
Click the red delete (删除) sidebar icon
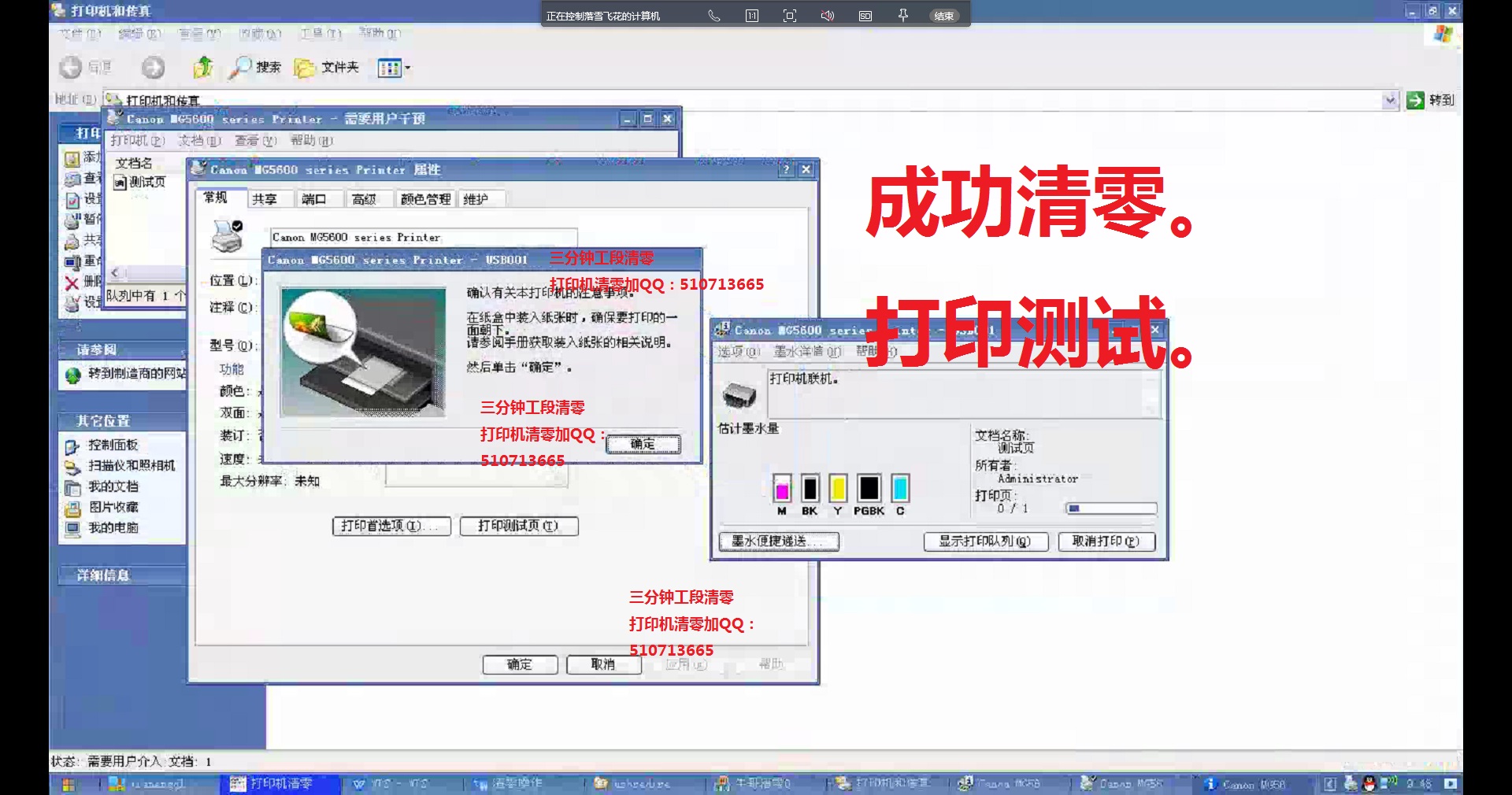[72, 282]
